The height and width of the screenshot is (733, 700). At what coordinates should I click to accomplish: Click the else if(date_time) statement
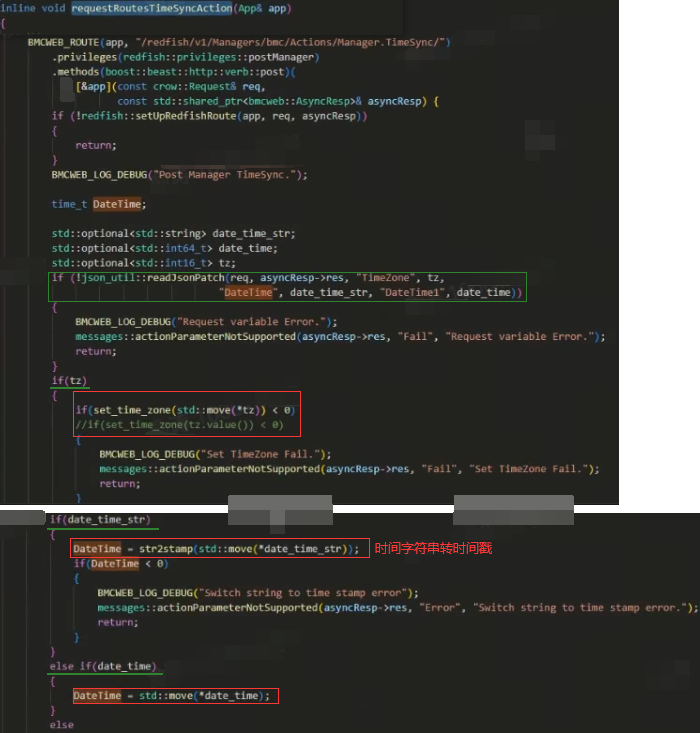pos(103,666)
